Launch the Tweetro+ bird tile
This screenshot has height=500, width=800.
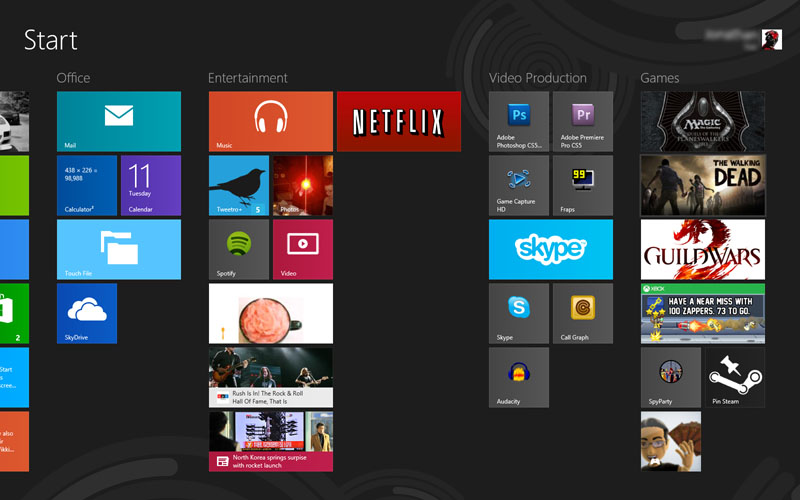239,185
